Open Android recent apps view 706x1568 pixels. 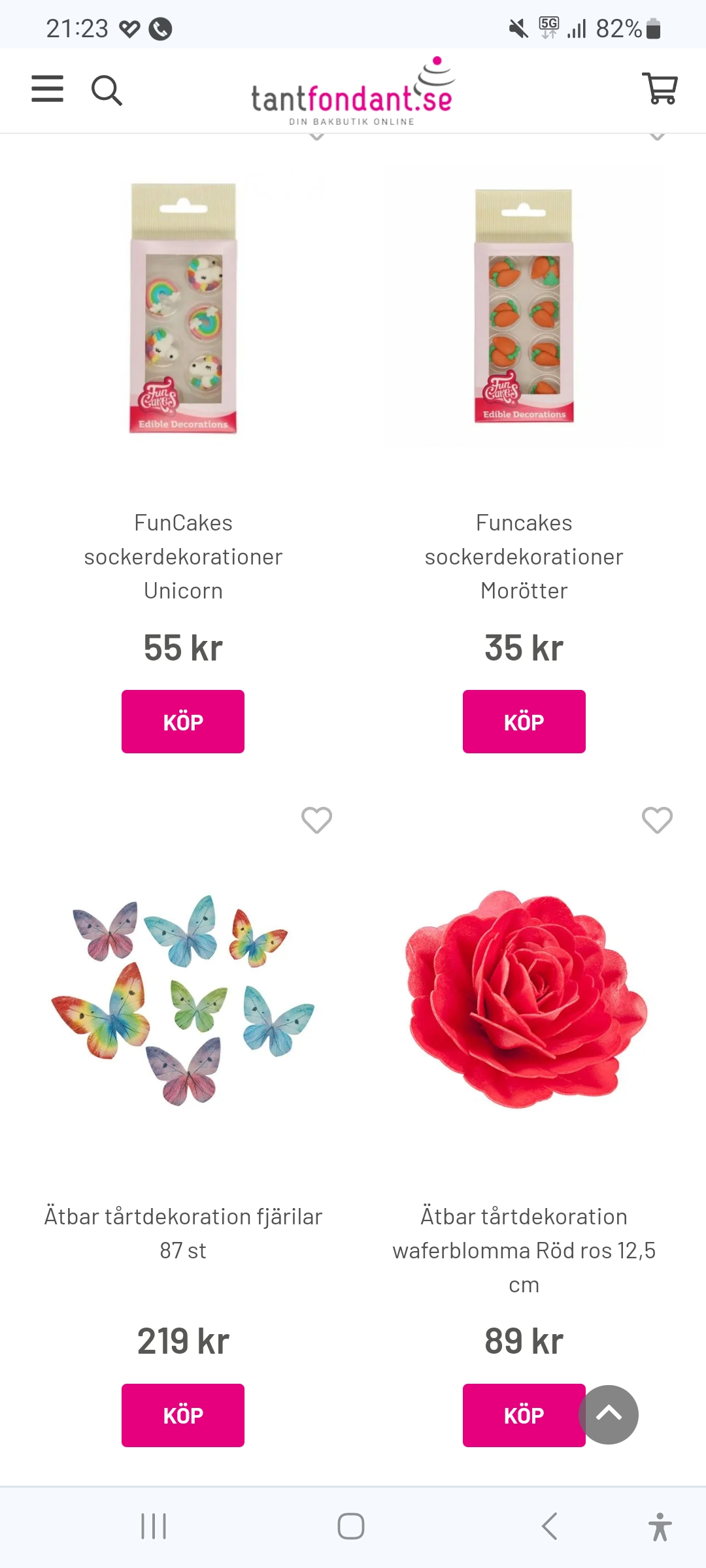coord(154,1526)
